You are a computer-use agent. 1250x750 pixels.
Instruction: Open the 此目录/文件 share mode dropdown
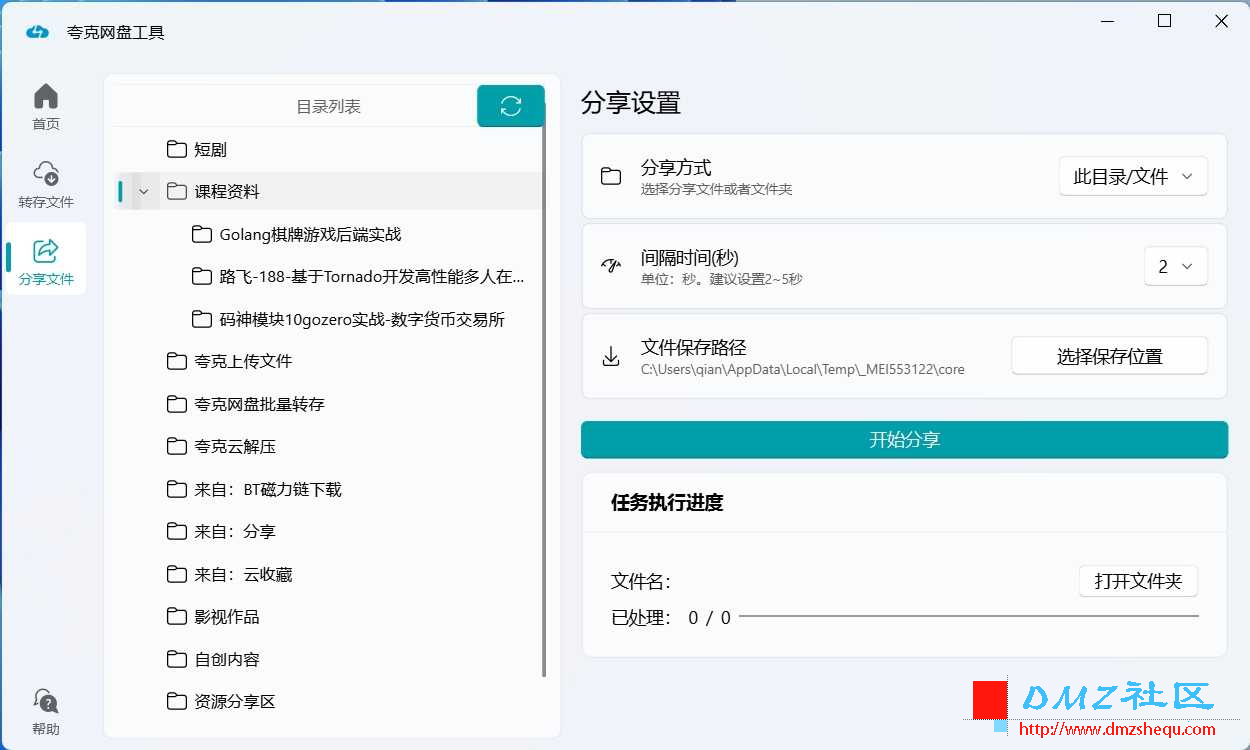click(1133, 176)
